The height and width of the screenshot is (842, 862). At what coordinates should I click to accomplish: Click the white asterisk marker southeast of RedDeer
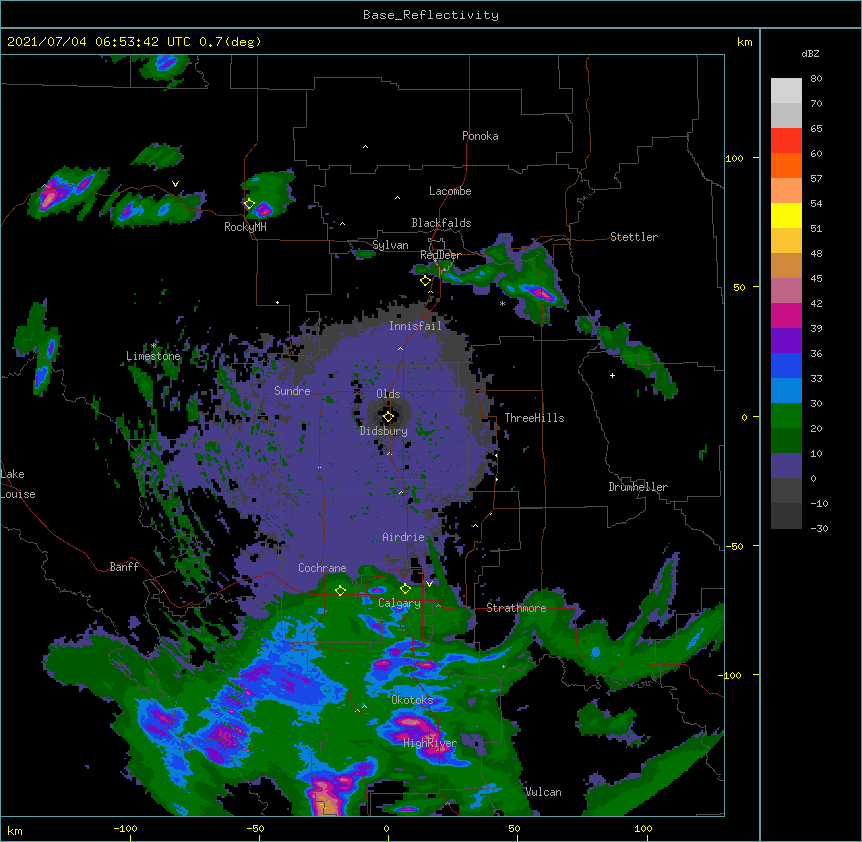click(502, 303)
